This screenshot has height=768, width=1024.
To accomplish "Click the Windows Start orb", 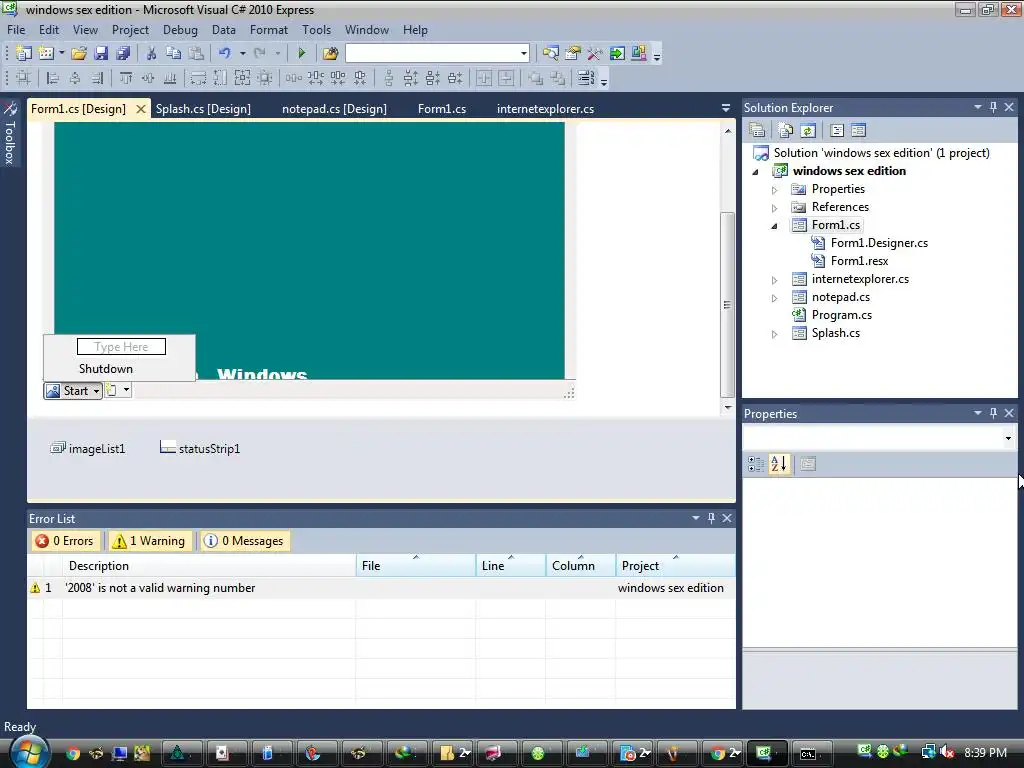I will click(x=29, y=752).
